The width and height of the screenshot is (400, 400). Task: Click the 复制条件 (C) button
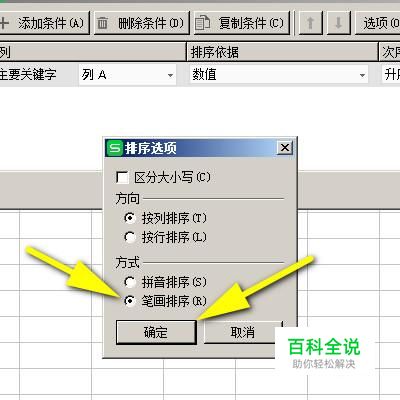coord(242,23)
